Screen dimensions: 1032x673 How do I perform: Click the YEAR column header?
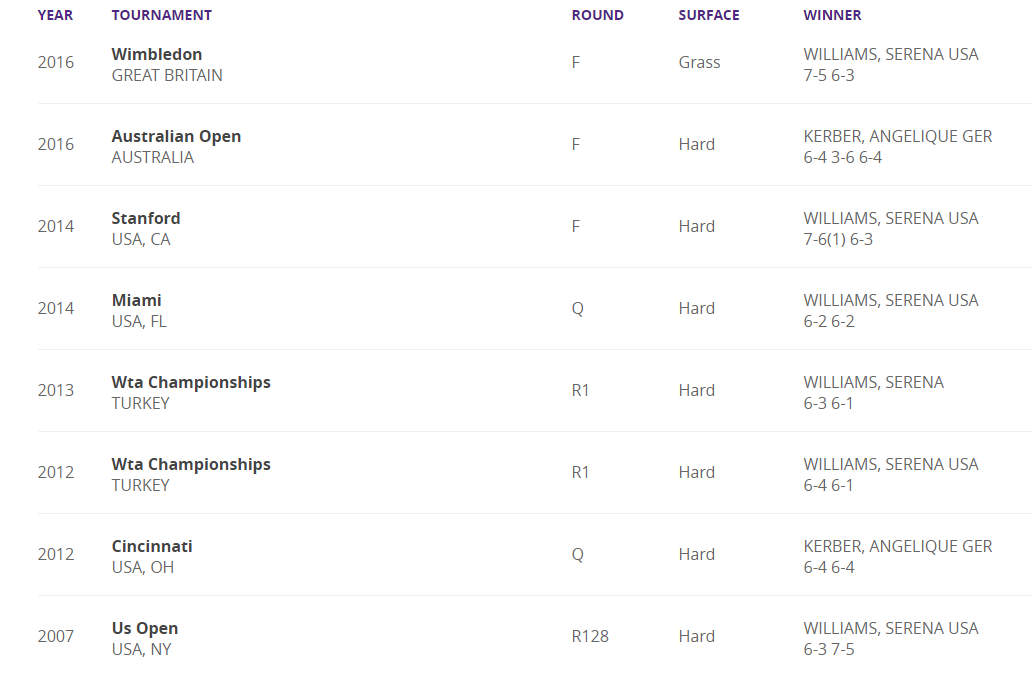click(x=55, y=15)
